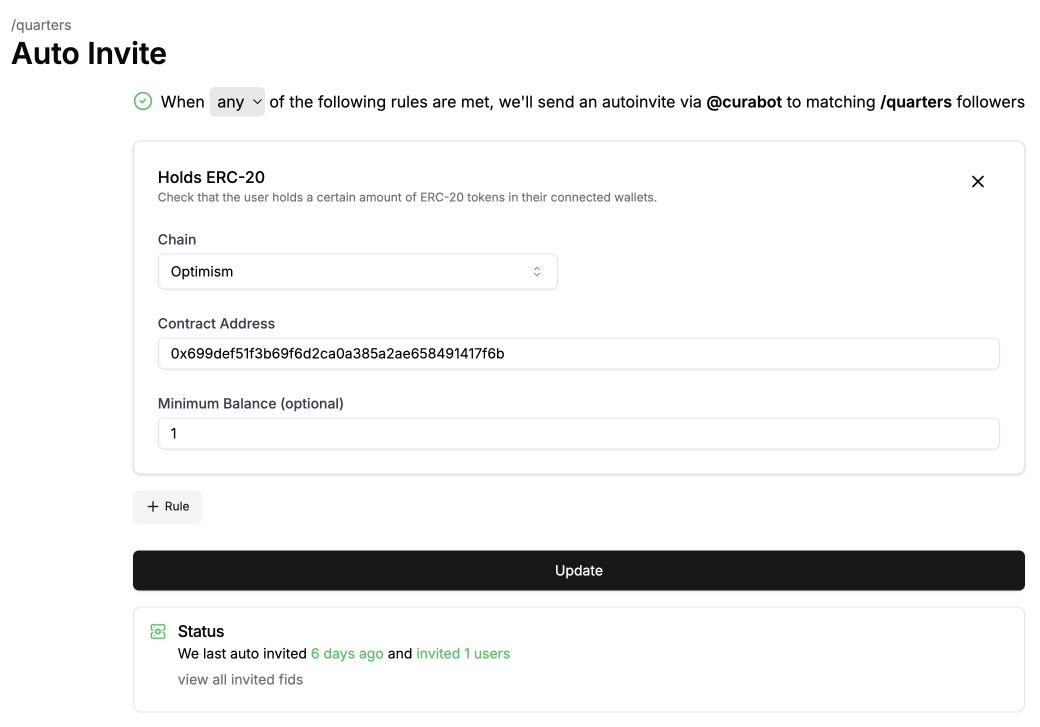Click the "invited 1 users" green link
This screenshot has width=1040, height=727.
click(x=463, y=654)
